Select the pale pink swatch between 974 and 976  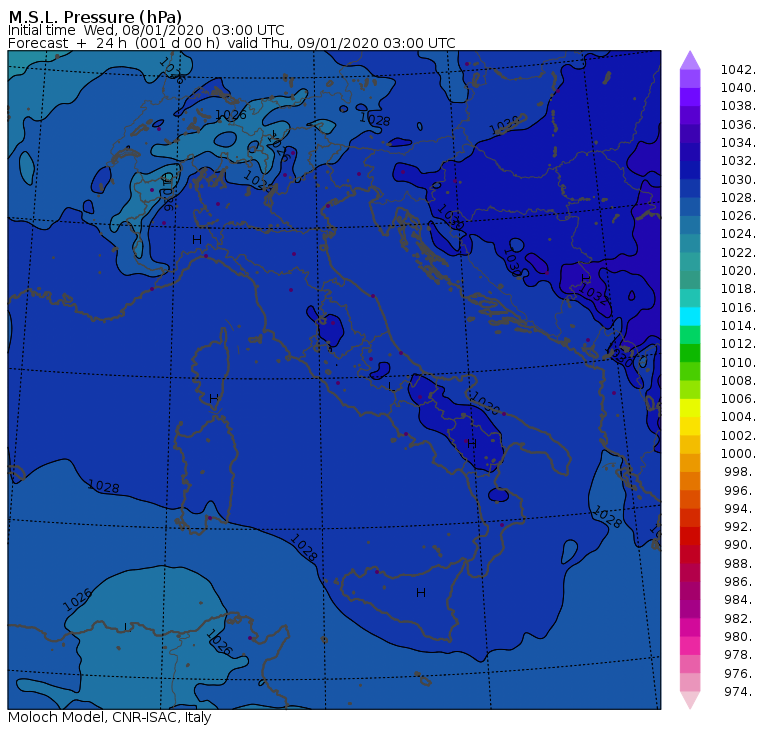pyautogui.click(x=690, y=682)
